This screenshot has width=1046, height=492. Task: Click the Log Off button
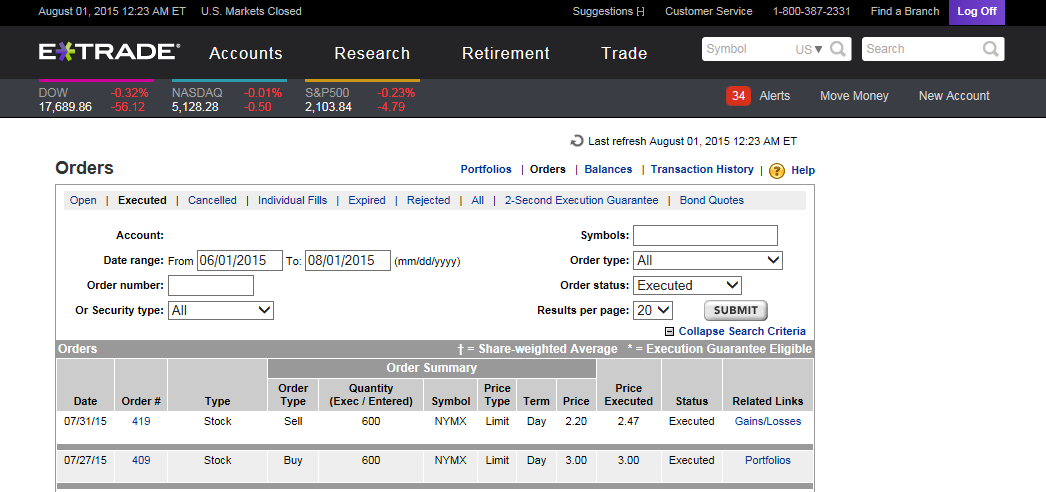coord(976,12)
